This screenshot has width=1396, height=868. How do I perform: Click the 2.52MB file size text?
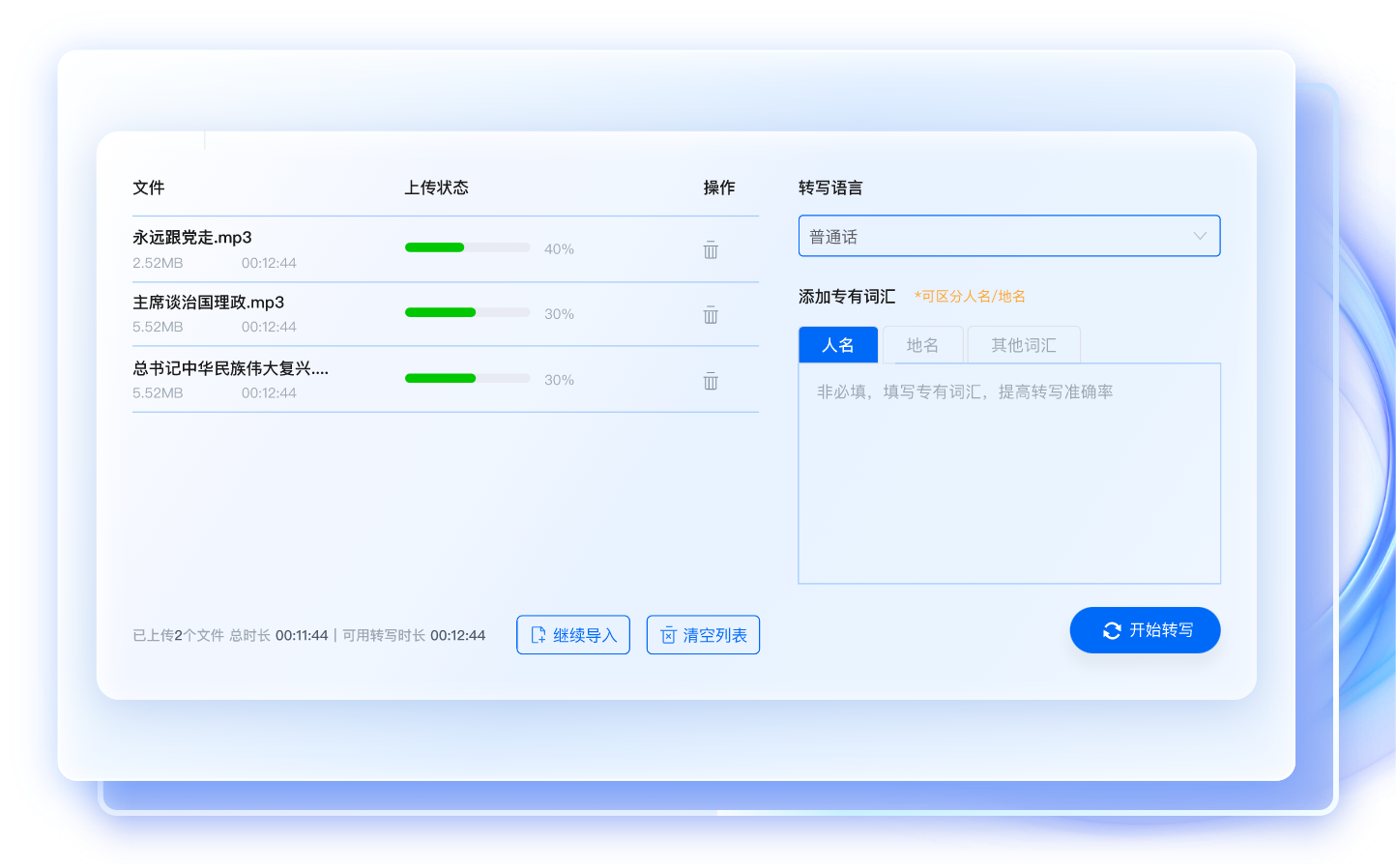pos(158,263)
